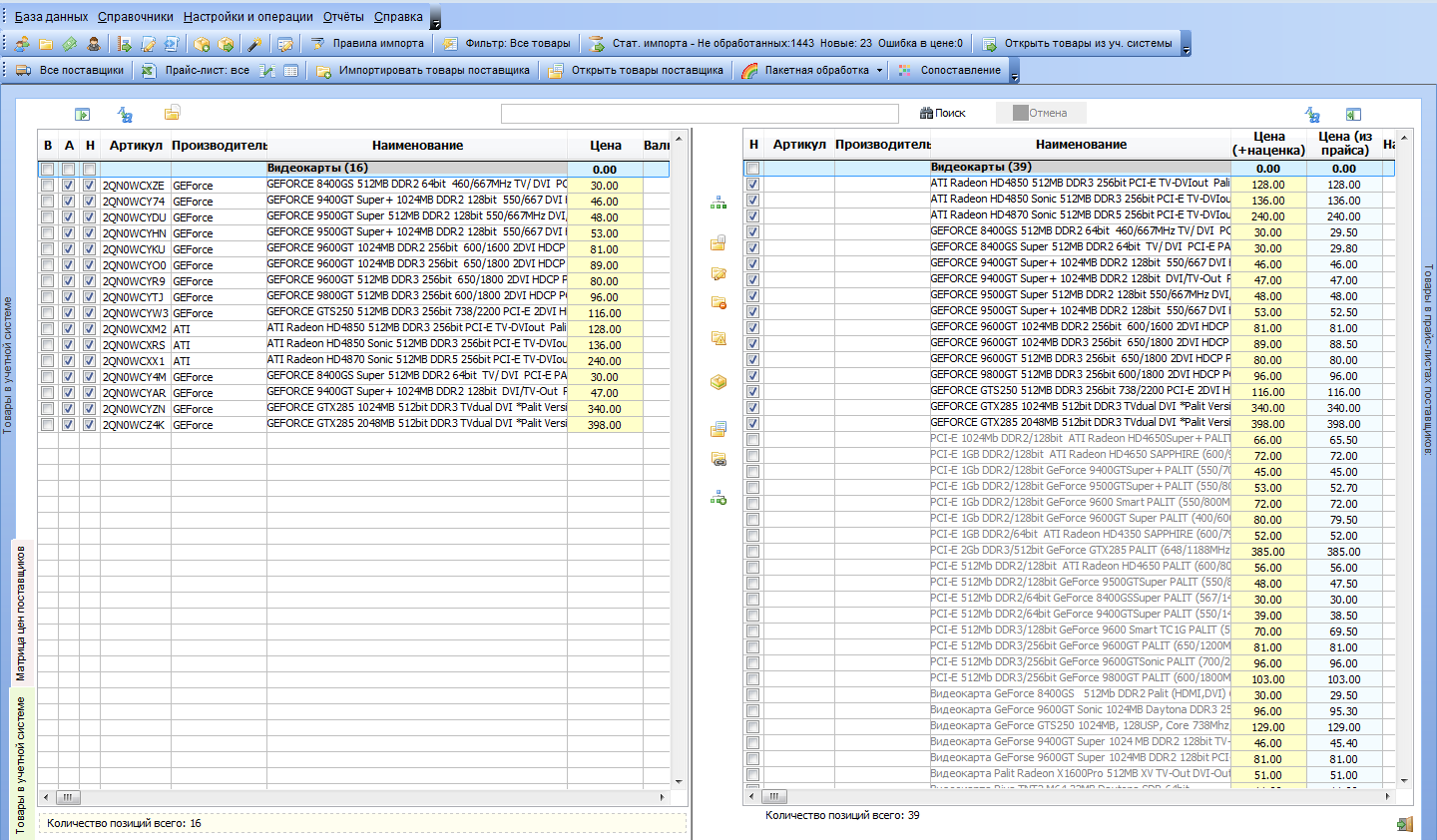Viewport: 1437px width, 840px height.
Task: Select the Все поставщики button
Action: [70, 71]
